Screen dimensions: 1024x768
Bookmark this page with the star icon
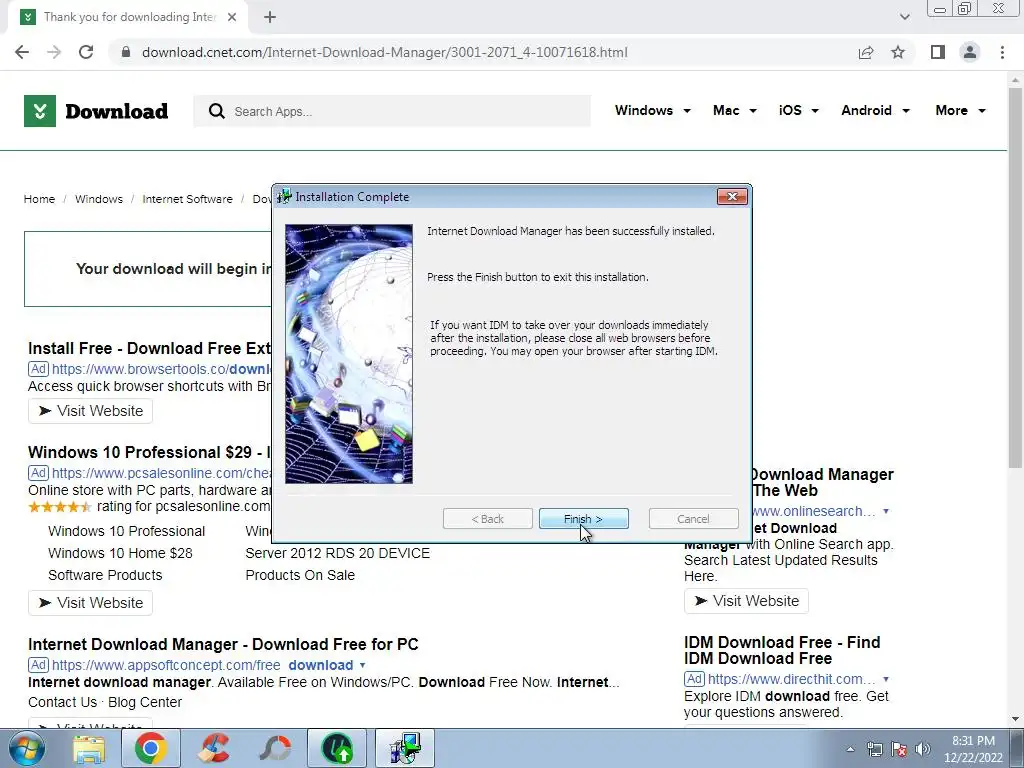click(x=898, y=52)
